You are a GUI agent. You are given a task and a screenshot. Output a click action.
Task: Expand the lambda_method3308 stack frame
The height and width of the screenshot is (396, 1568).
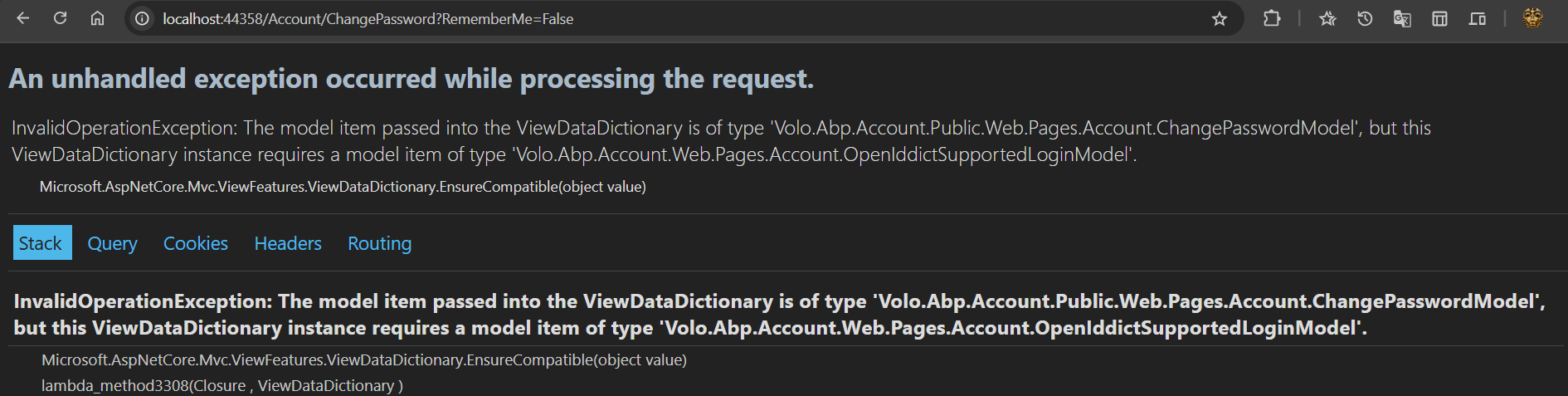tap(222, 385)
